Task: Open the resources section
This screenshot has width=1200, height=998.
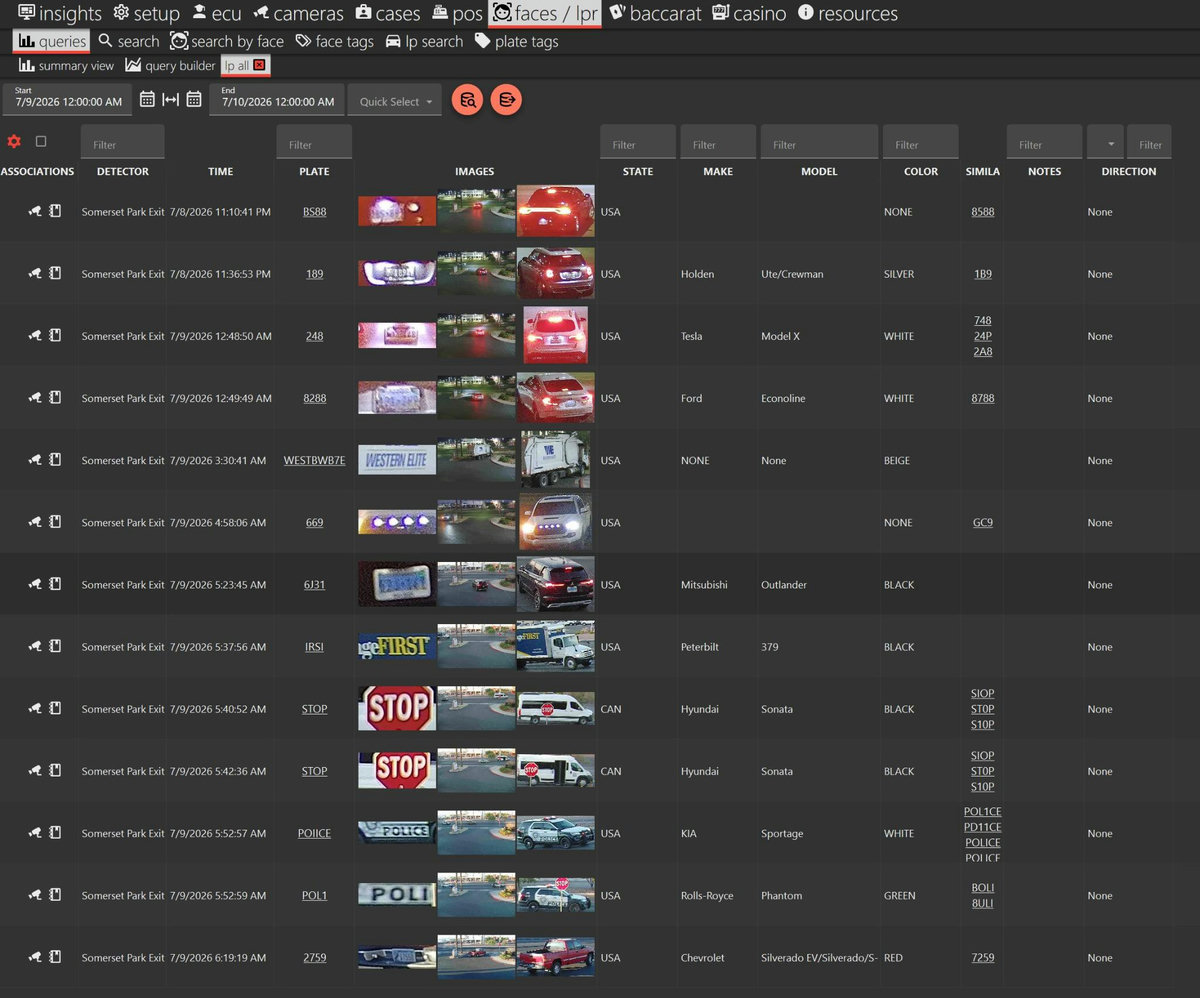Action: 847,14
